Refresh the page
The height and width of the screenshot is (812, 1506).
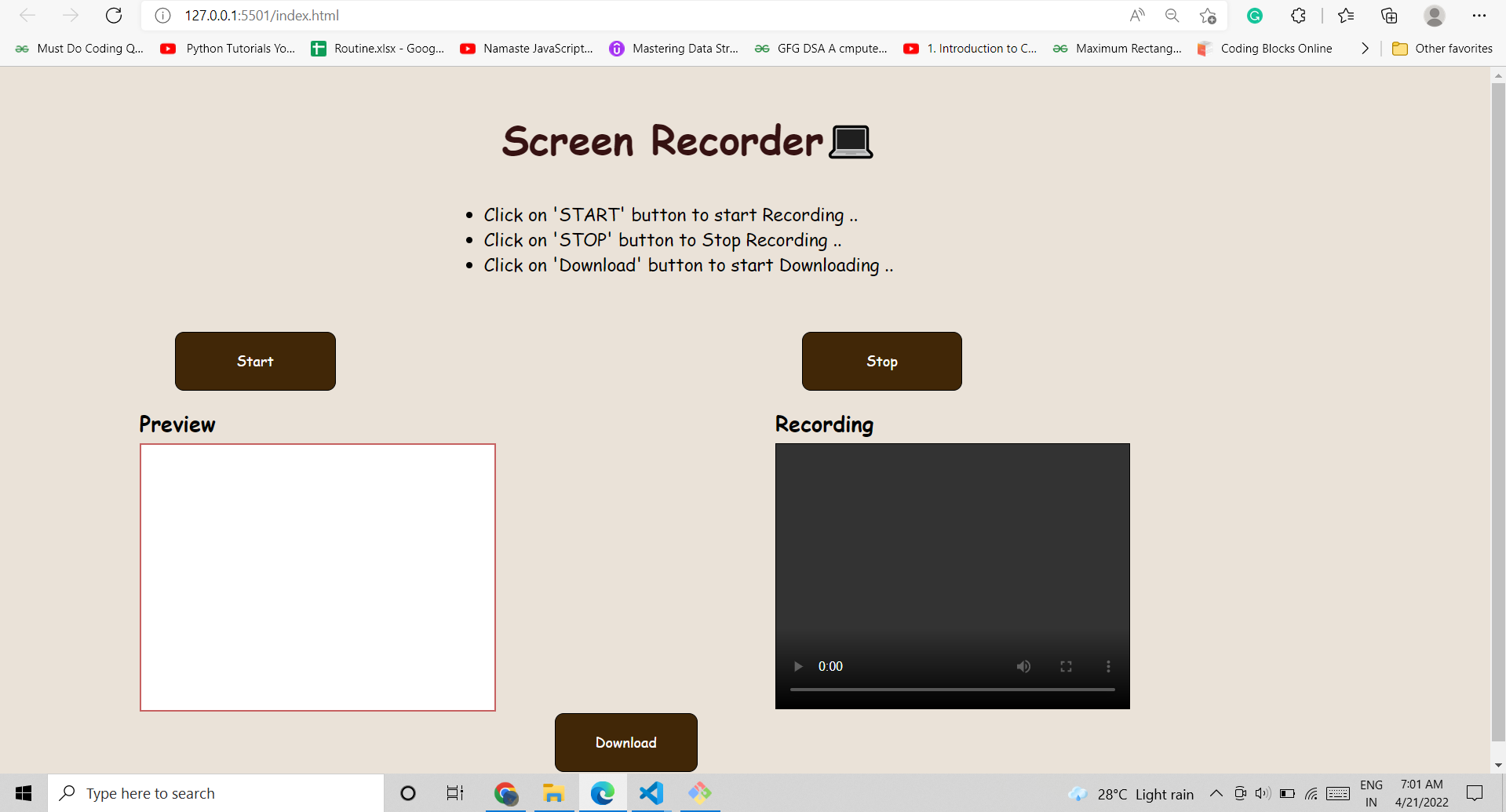(x=114, y=15)
